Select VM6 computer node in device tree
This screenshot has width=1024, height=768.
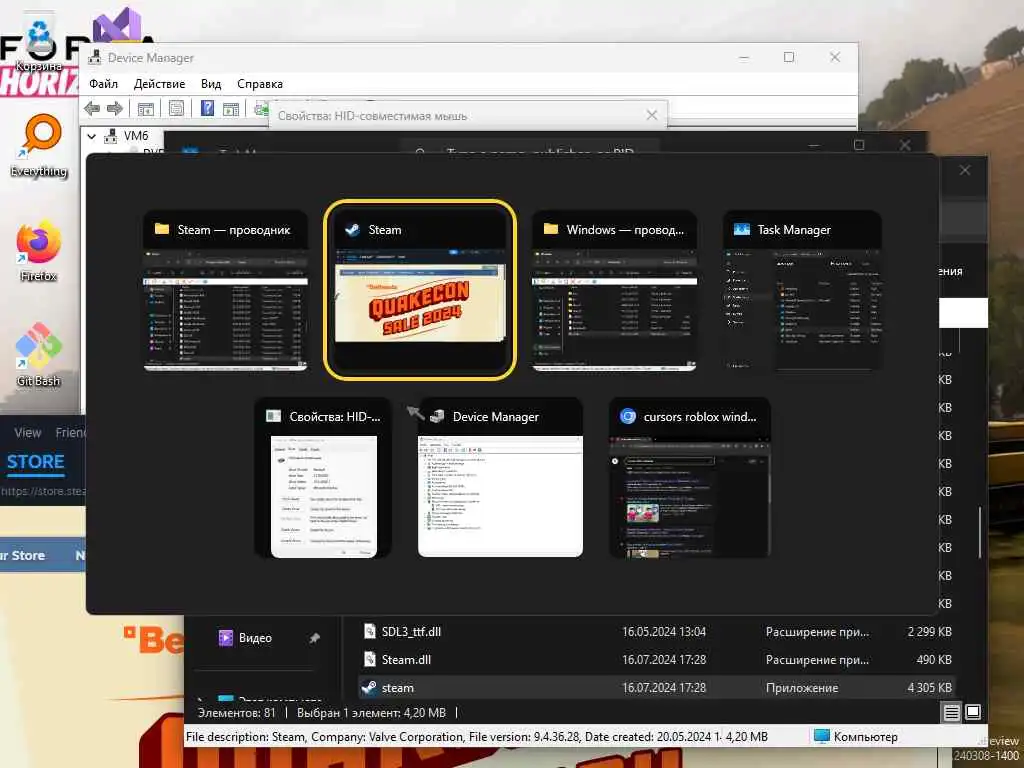pyautogui.click(x=136, y=136)
